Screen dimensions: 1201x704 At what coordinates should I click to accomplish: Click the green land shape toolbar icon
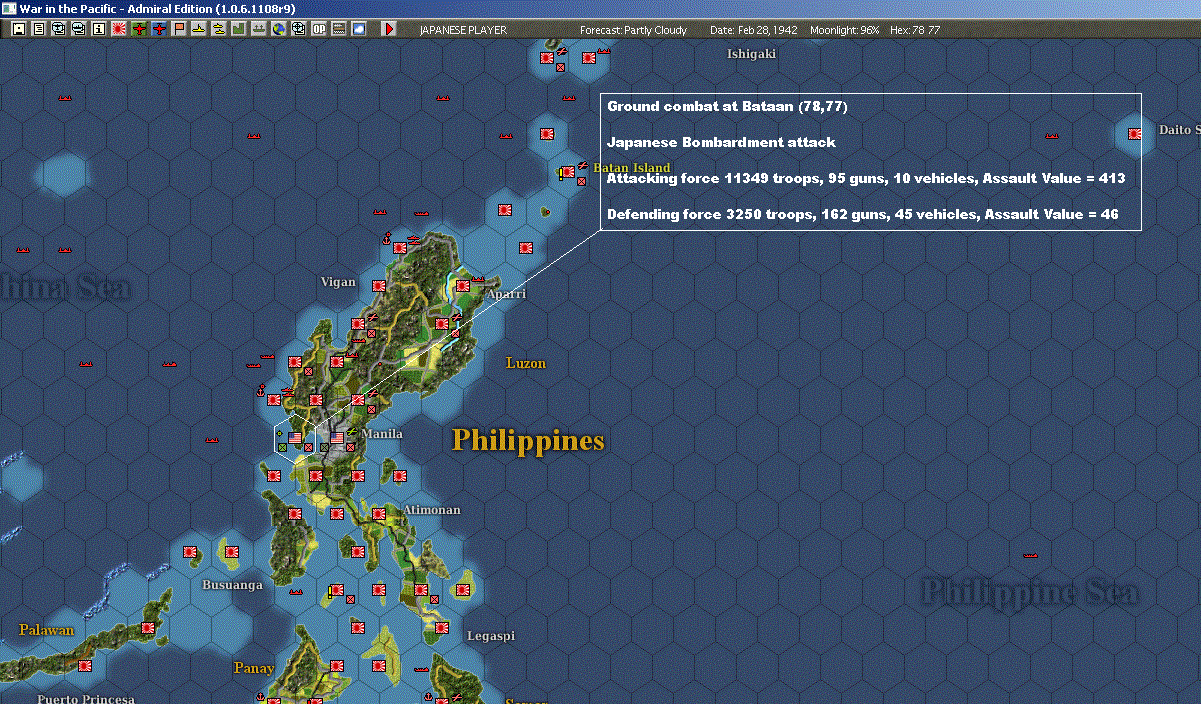[238, 29]
